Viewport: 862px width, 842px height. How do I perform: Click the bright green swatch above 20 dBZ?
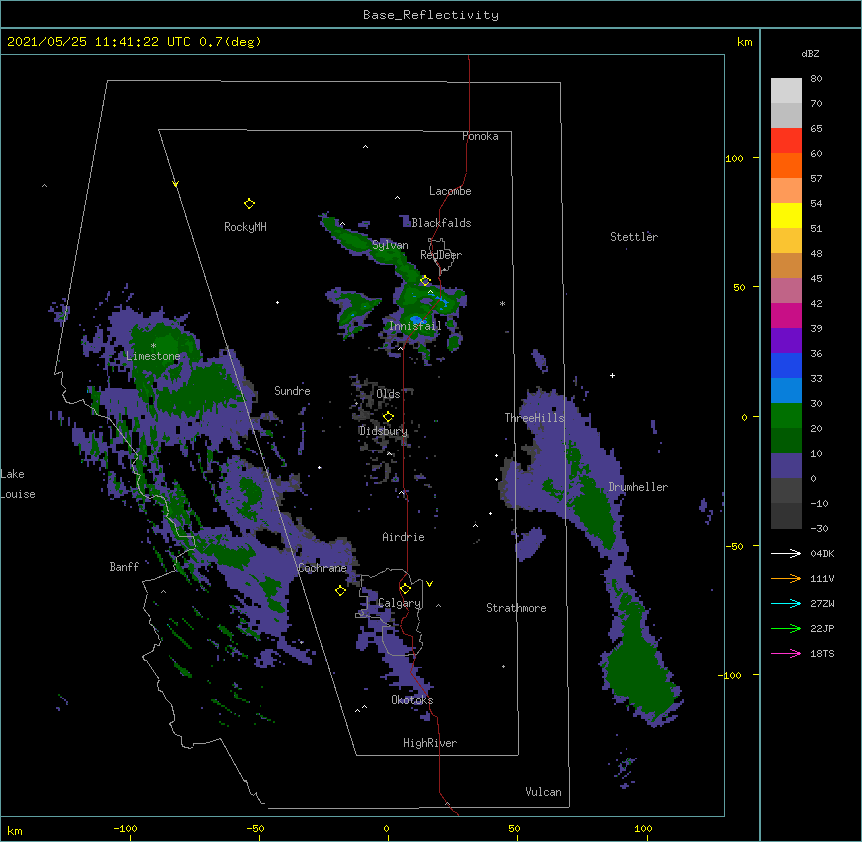click(x=786, y=416)
